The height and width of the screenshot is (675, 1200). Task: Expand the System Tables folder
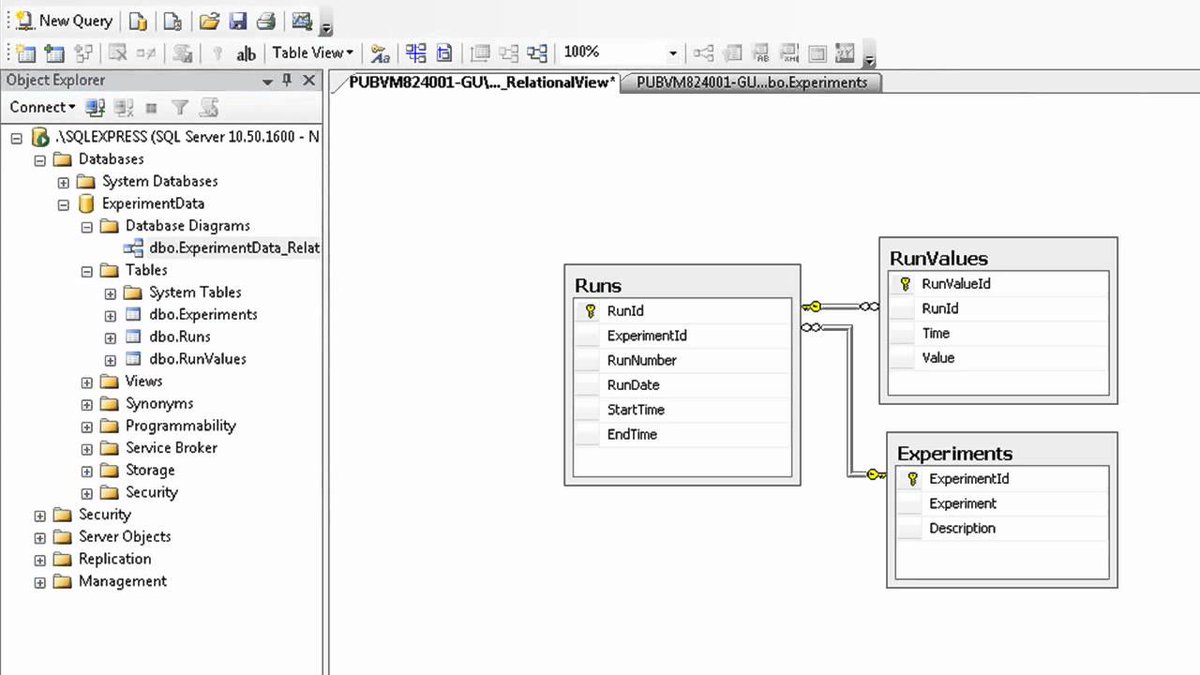pyautogui.click(x=111, y=293)
